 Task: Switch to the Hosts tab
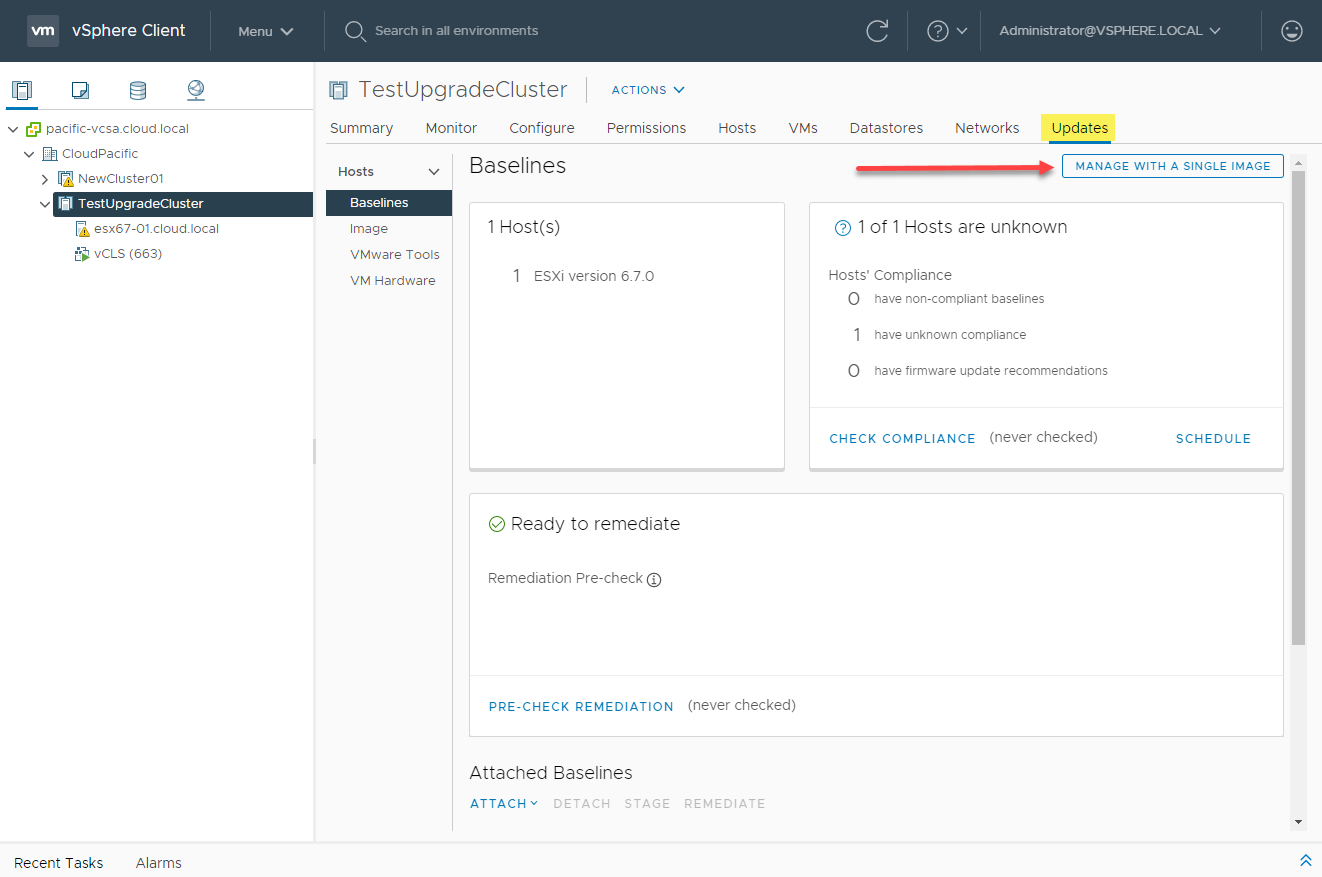tap(737, 128)
